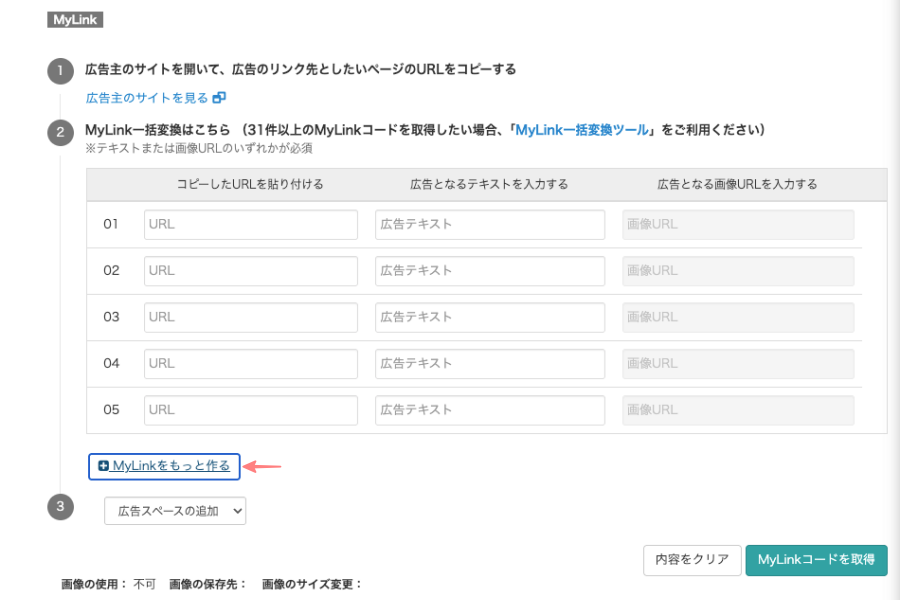Click the row number 03
900x600 pixels.
[x=111, y=317]
